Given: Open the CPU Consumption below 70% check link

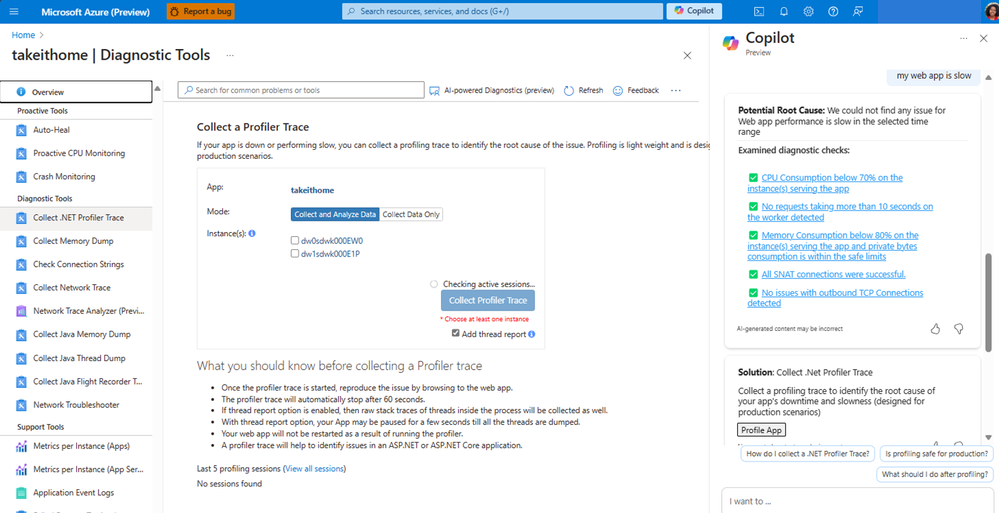Looking at the screenshot, I should 825,183.
